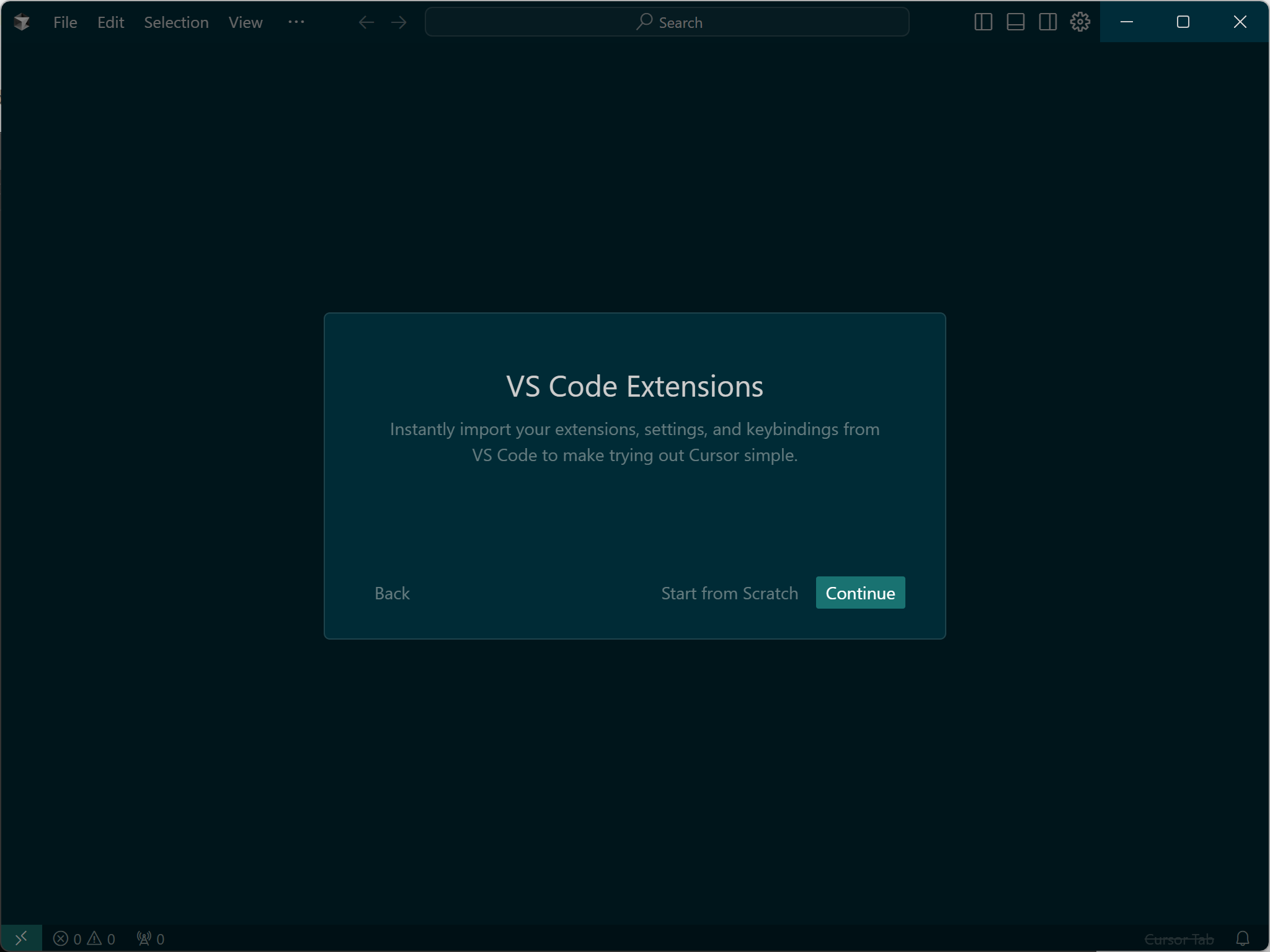The width and height of the screenshot is (1270, 952).
Task: Go back with the left arrow
Action: coord(366,22)
